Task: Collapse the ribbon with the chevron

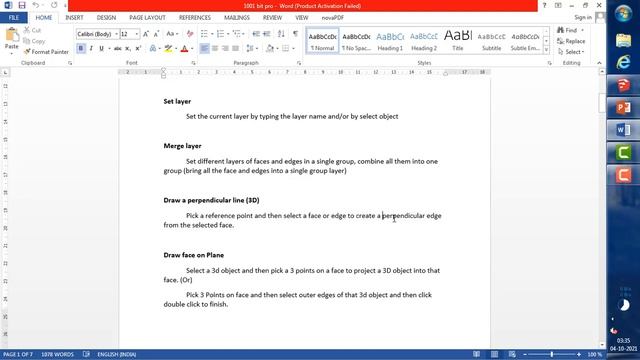Action: [x=599, y=63]
